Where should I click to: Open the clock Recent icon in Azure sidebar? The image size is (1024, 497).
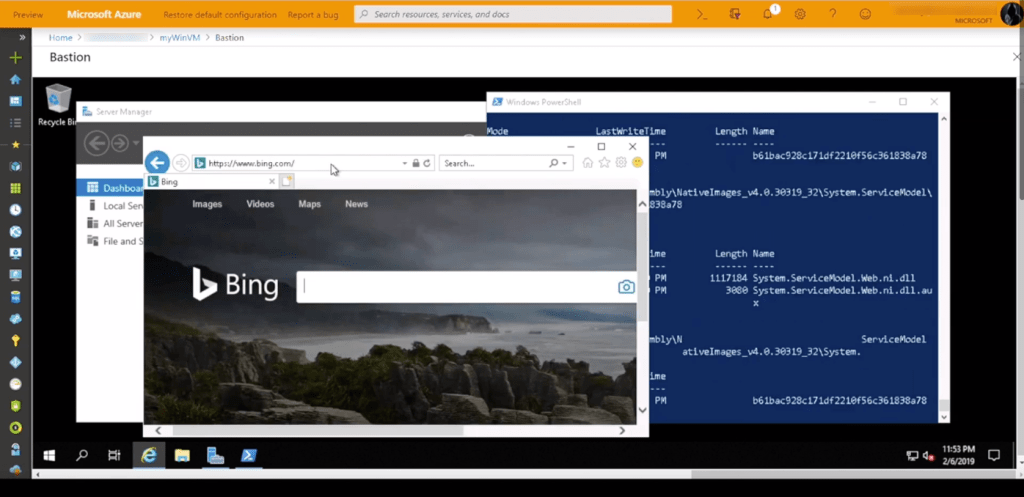[16, 210]
